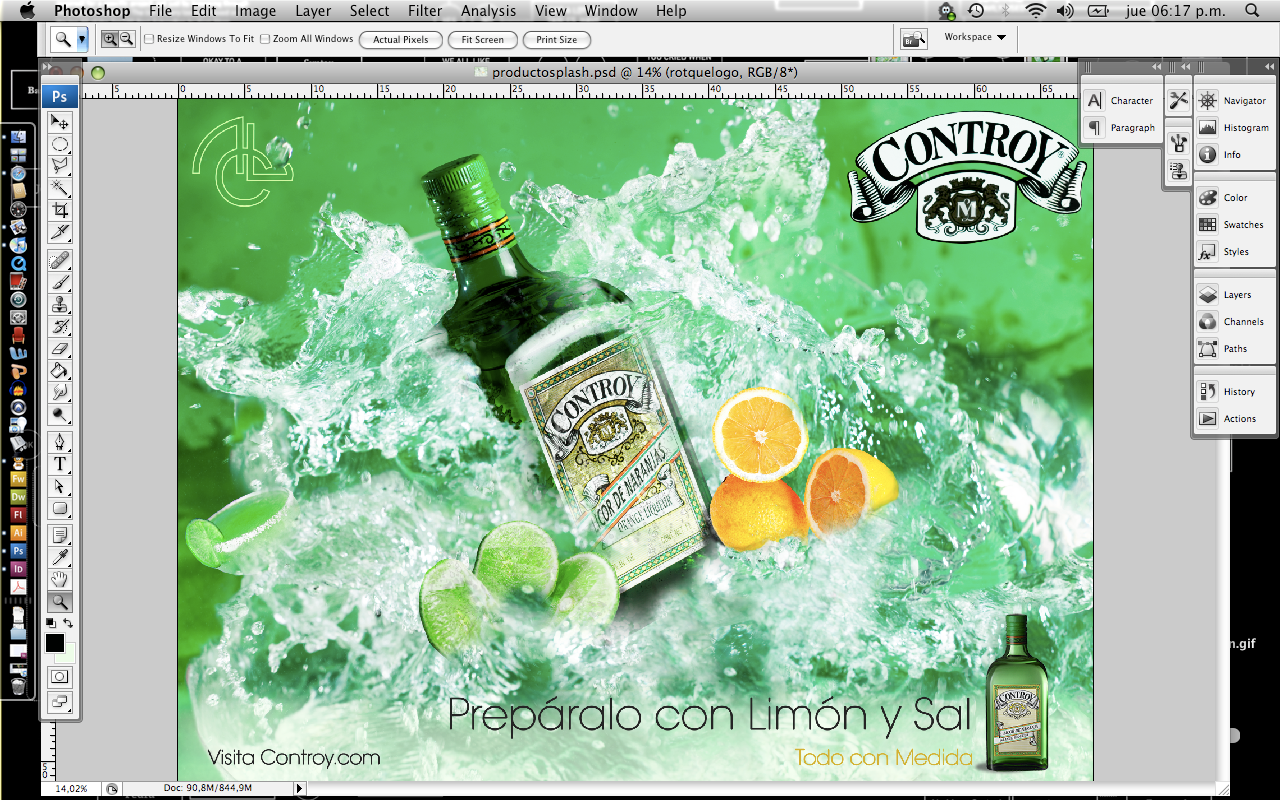This screenshot has height=800, width=1280.
Task: Open the foreground color picker
Action: tap(54, 643)
